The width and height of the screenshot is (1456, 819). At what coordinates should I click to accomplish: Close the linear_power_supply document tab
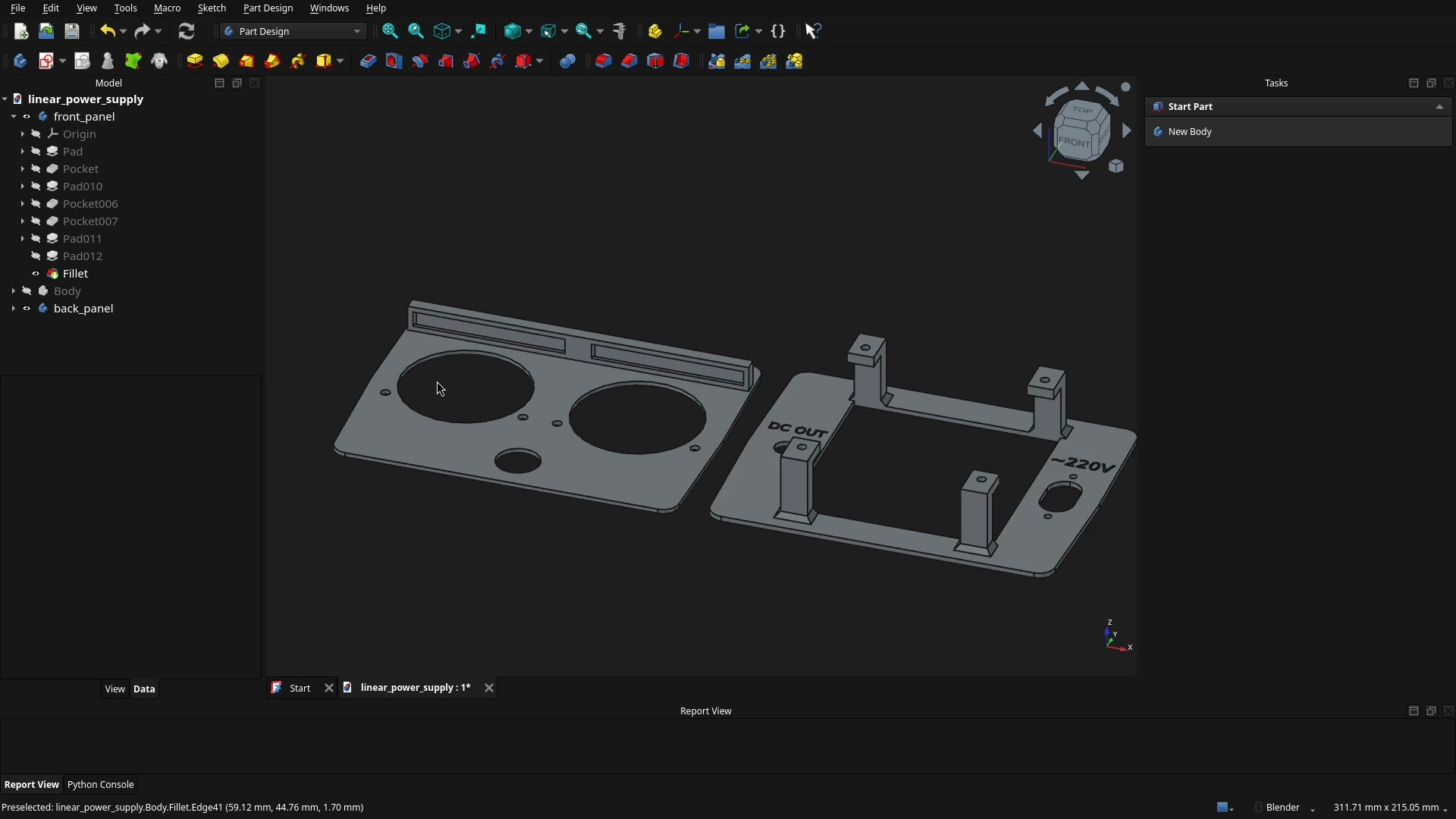[x=489, y=688]
